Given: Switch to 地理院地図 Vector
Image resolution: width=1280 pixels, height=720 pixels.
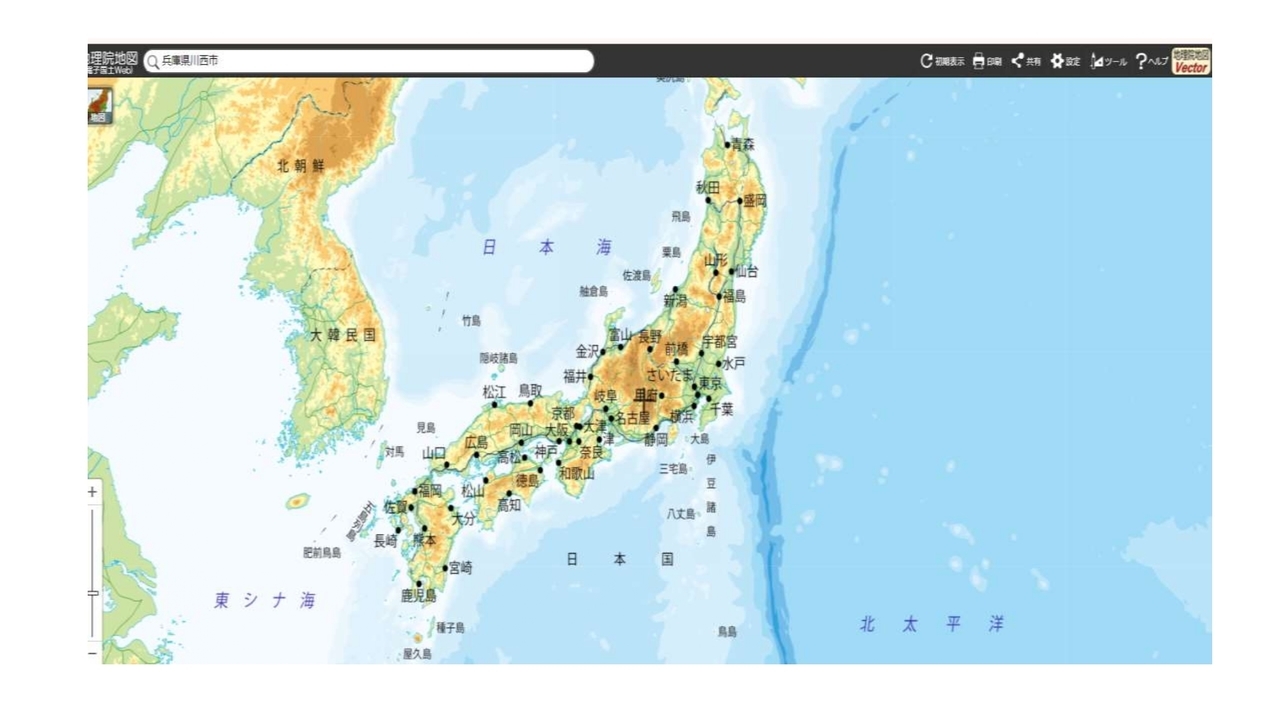Looking at the screenshot, I should [x=1191, y=61].
